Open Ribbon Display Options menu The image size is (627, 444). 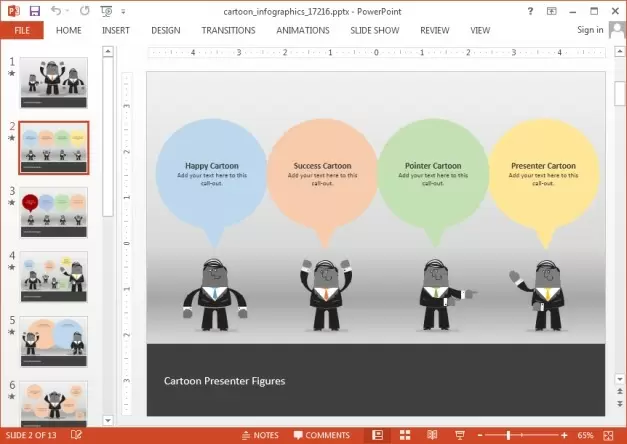pos(551,10)
